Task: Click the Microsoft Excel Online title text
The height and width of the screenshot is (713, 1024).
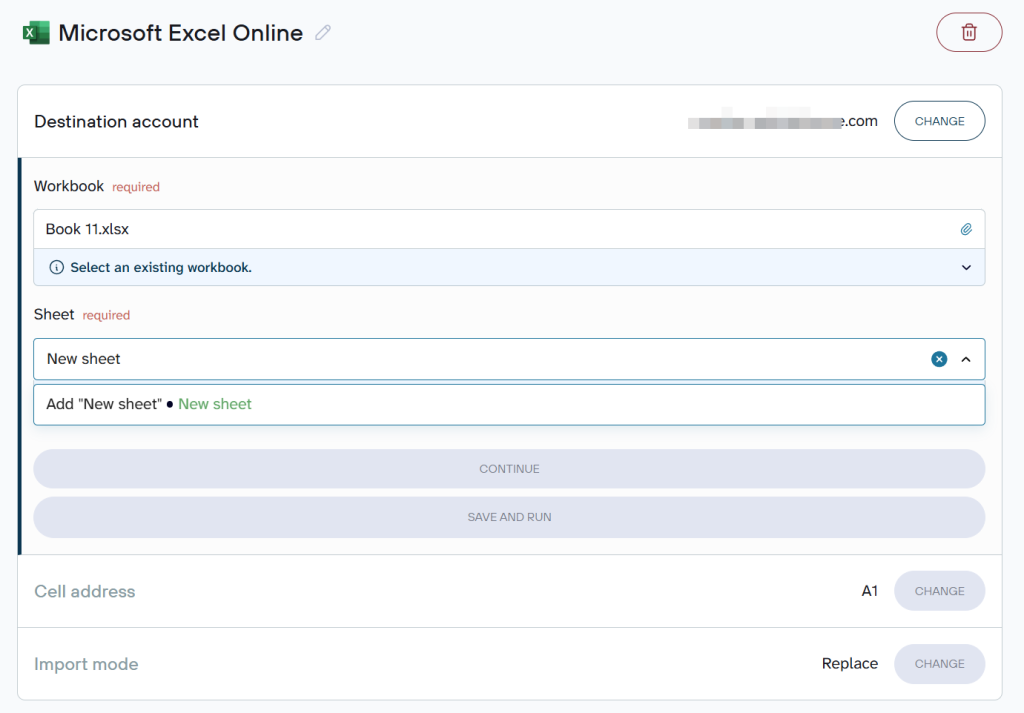Action: click(x=180, y=33)
